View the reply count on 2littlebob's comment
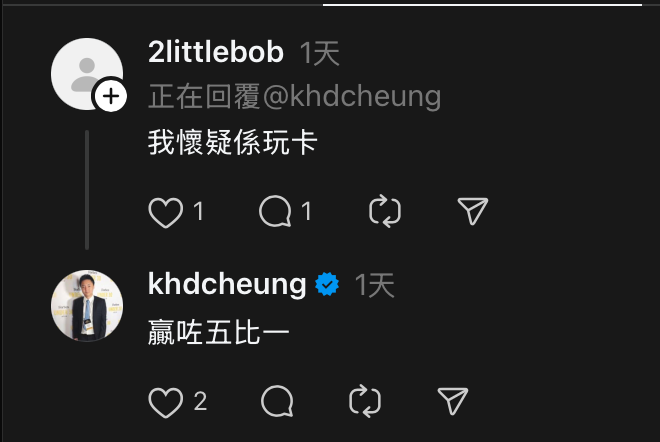Viewport: 660px width, 442px height. click(306, 211)
